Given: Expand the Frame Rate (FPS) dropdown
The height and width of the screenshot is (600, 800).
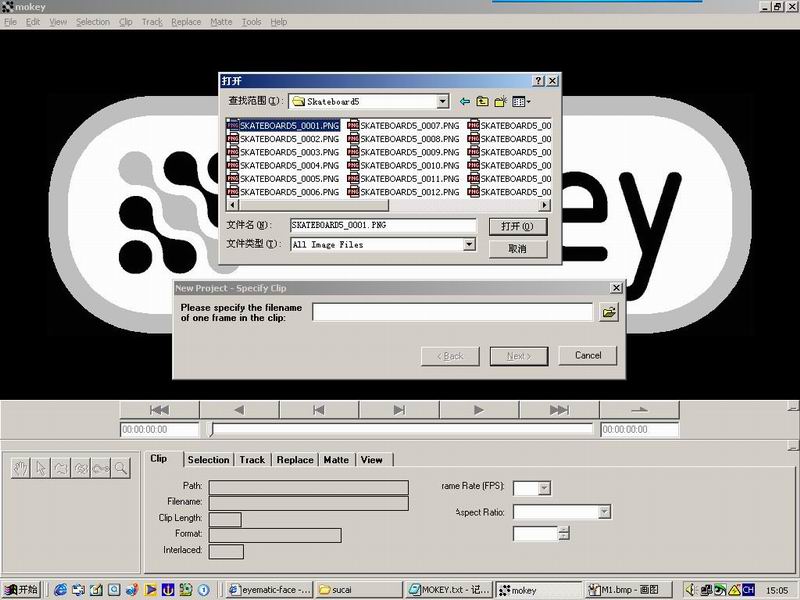Looking at the screenshot, I should click(544, 488).
